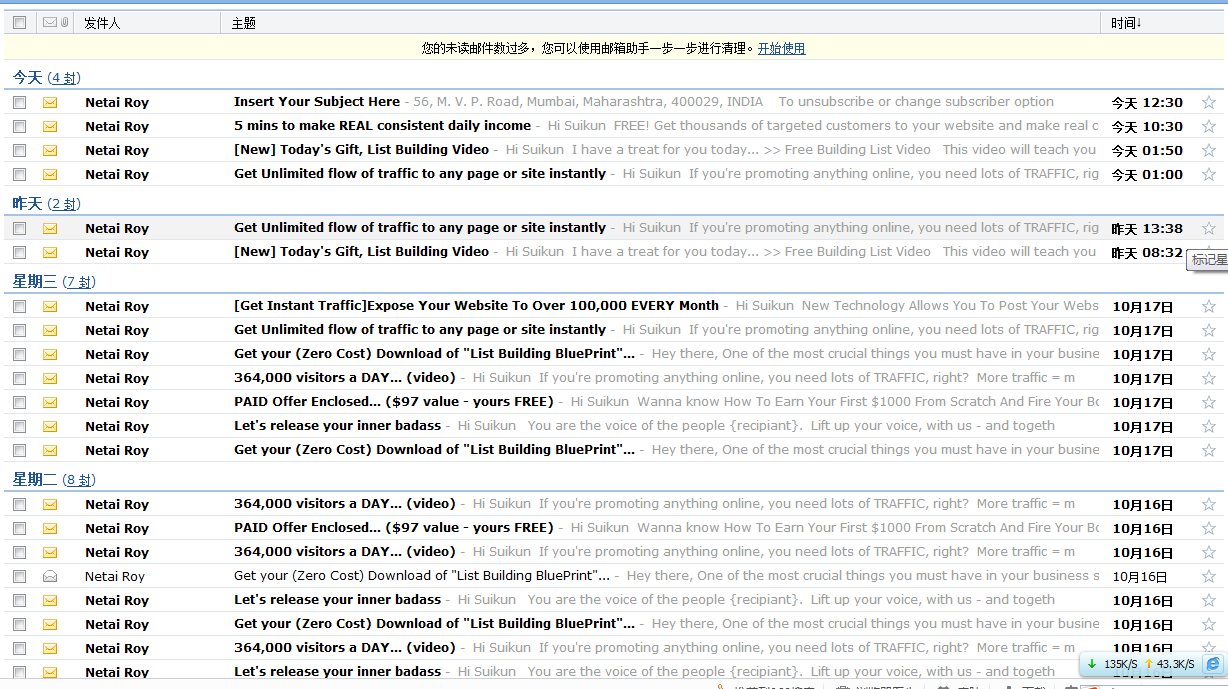The width and height of the screenshot is (1228, 689).
Task: Click the paperclip attachment icon in header
Action: 65,22
